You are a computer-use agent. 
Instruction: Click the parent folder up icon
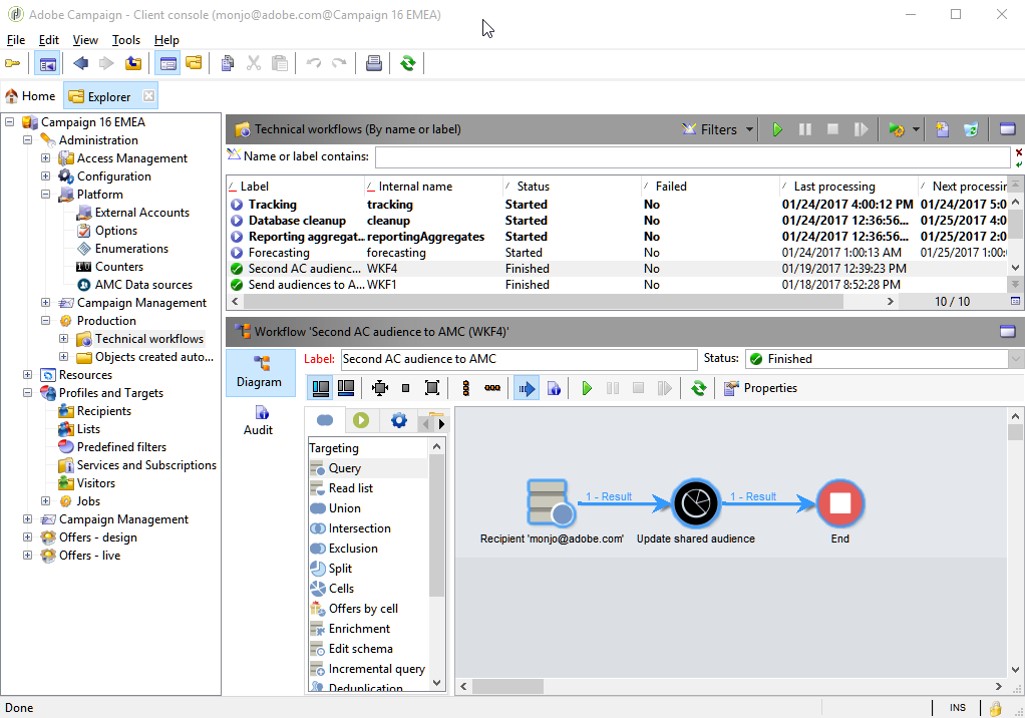[133, 63]
